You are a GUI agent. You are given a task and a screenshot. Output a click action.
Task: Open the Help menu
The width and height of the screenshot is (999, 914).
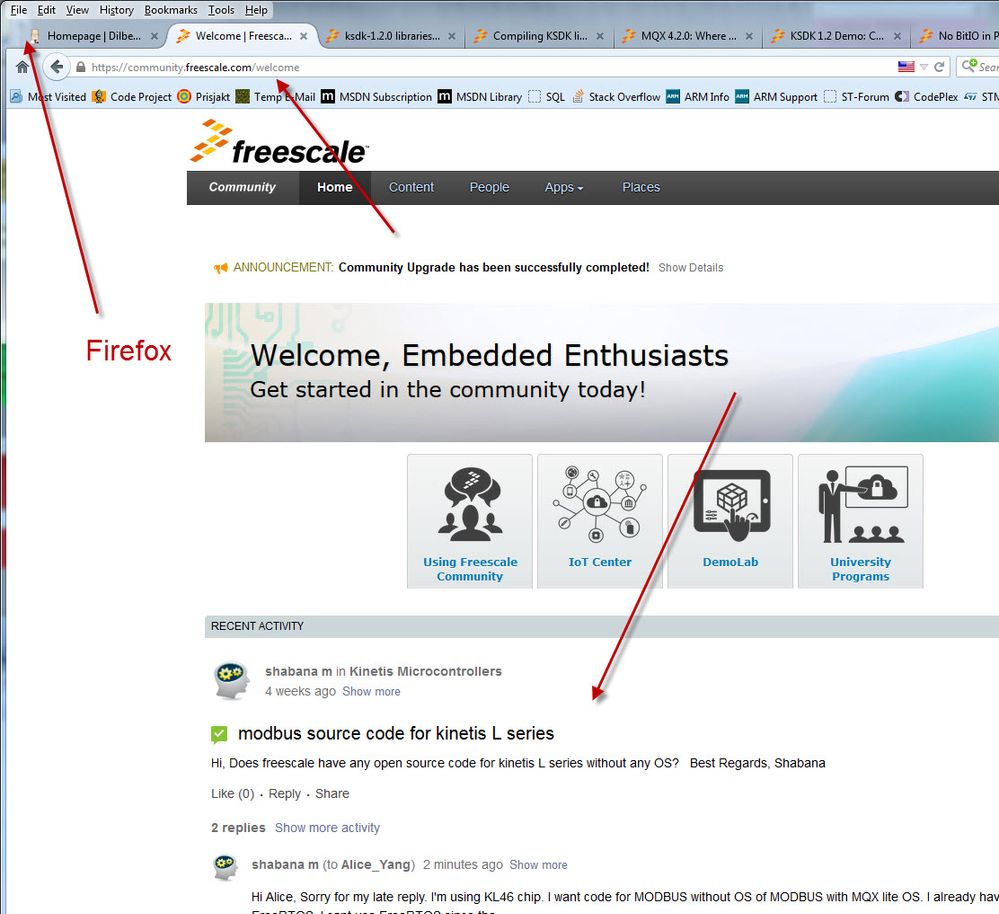click(256, 10)
